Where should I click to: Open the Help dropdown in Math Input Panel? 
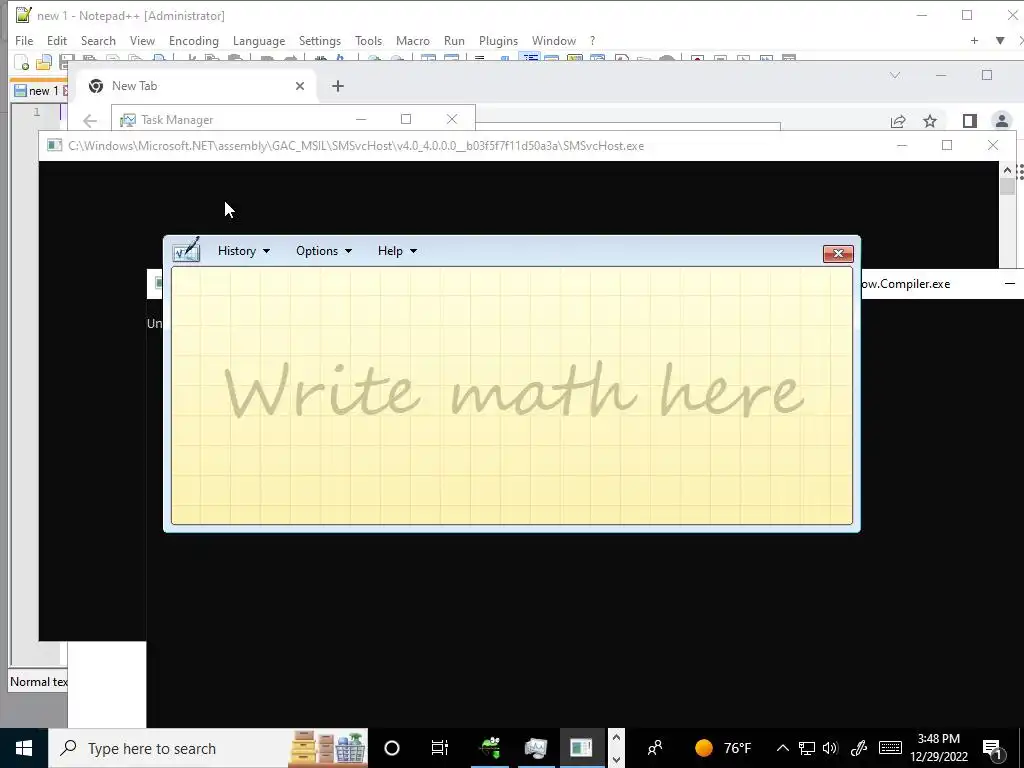[x=397, y=251]
